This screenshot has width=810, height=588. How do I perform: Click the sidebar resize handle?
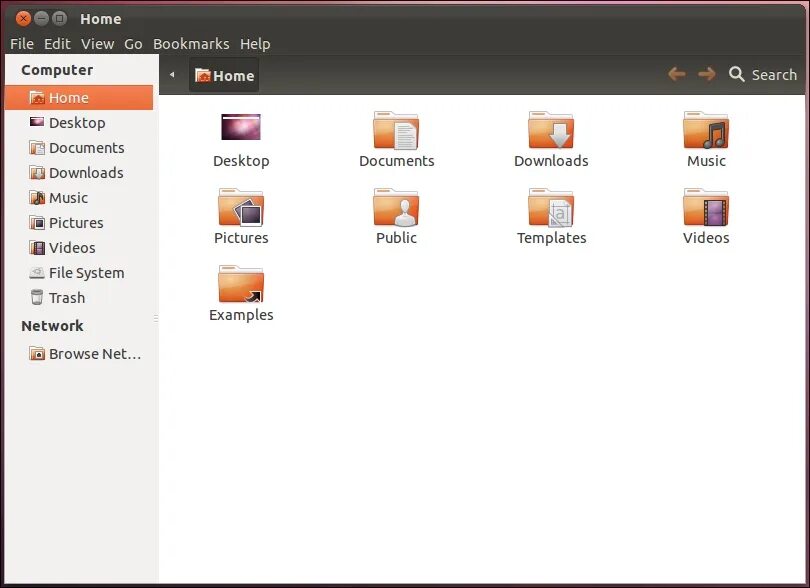click(x=158, y=320)
